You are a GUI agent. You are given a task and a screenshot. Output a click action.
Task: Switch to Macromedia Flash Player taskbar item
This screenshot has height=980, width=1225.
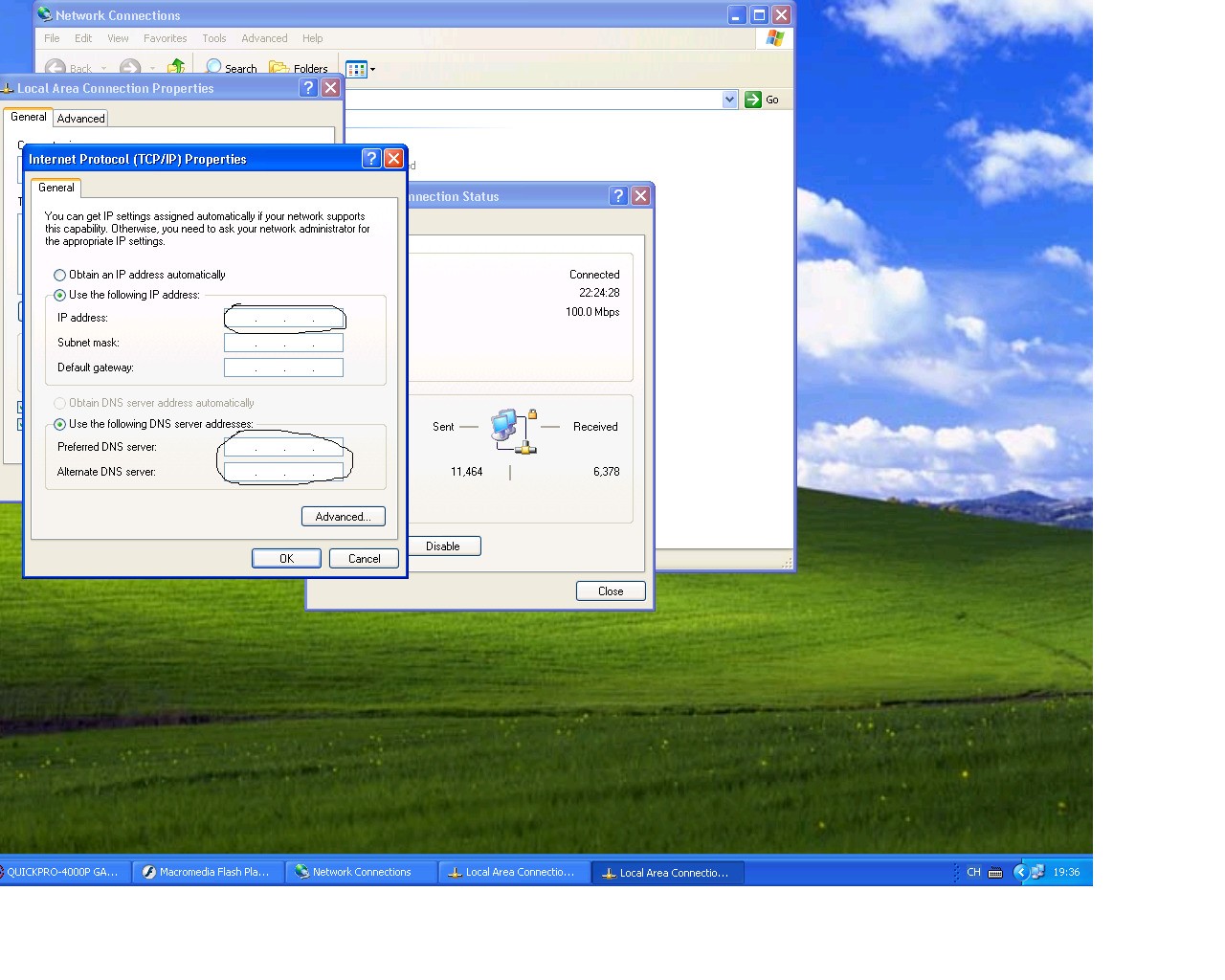[209, 872]
